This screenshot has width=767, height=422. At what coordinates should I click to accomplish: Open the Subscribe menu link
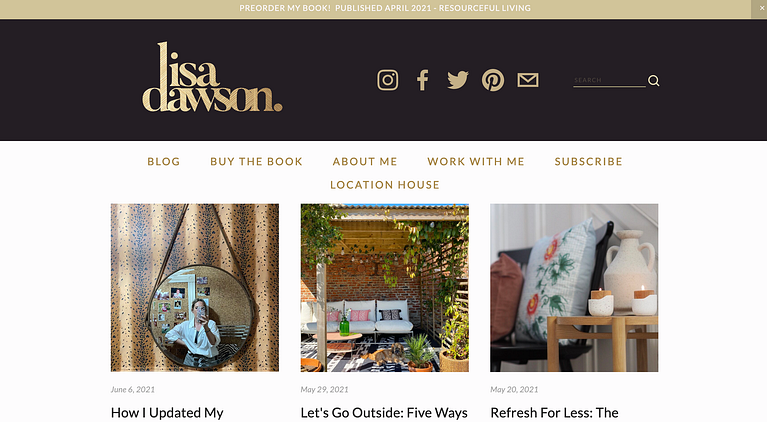pos(588,162)
